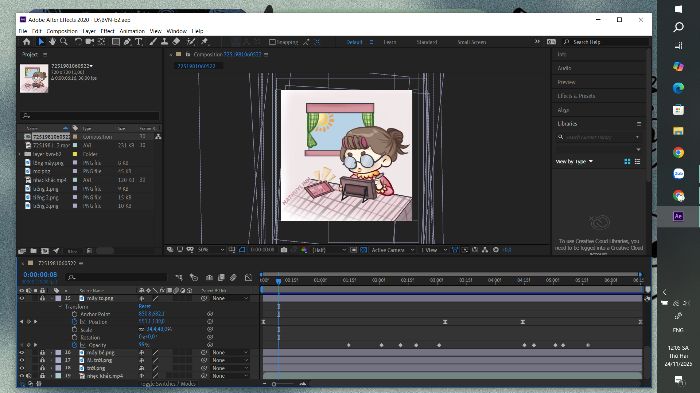700x393 pixels.
Task: Open the Active Camera dropdown
Action: coord(393,250)
